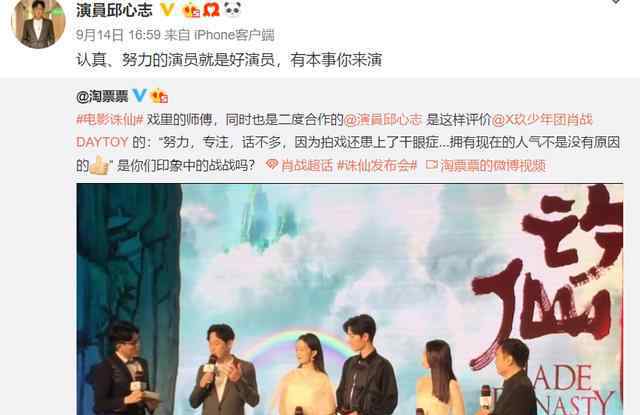640x415 pixels.
Task: Open the #电影诛仙# hashtag
Action: point(110,120)
